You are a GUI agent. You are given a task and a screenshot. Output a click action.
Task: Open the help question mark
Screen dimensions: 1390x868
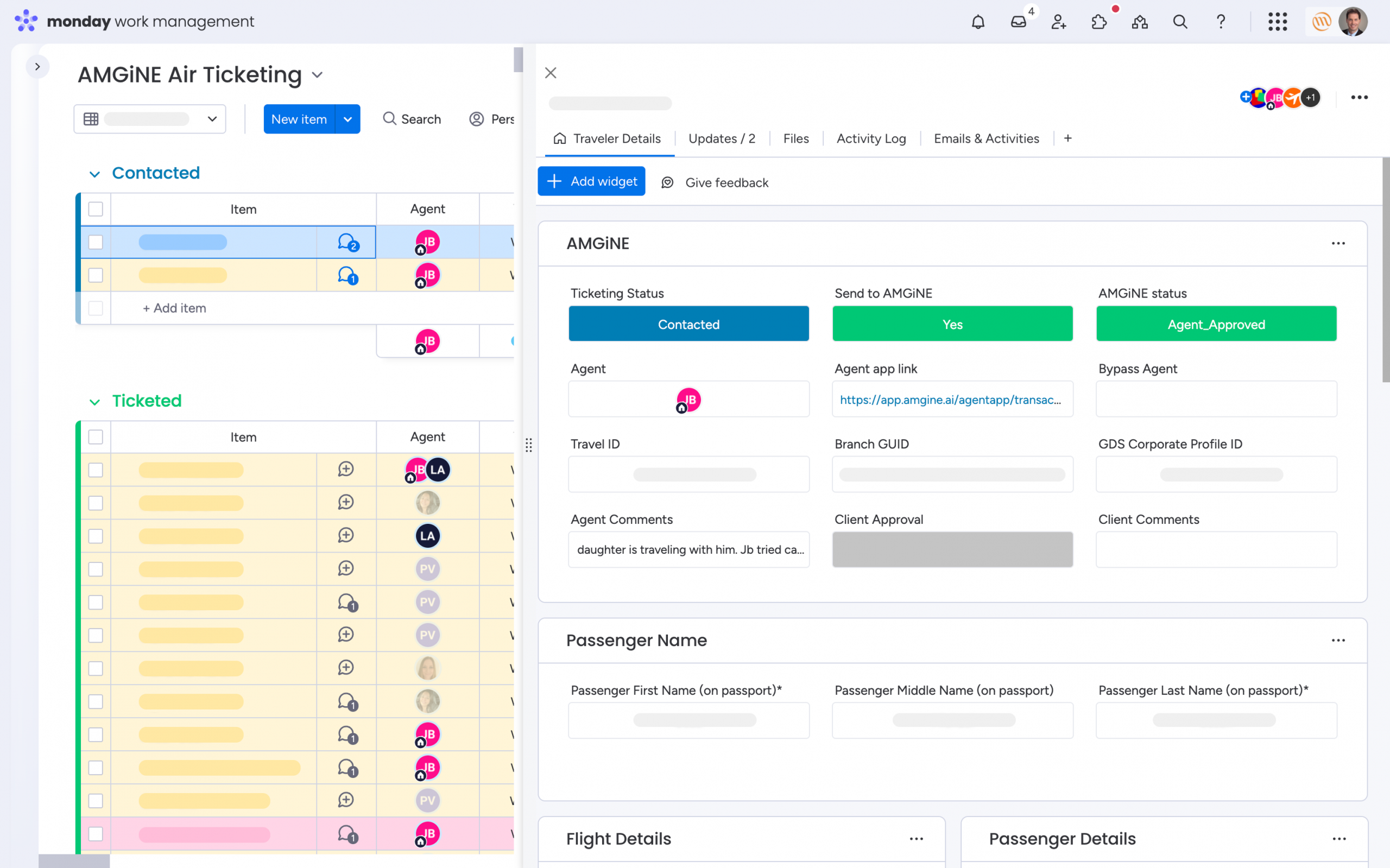(1221, 22)
